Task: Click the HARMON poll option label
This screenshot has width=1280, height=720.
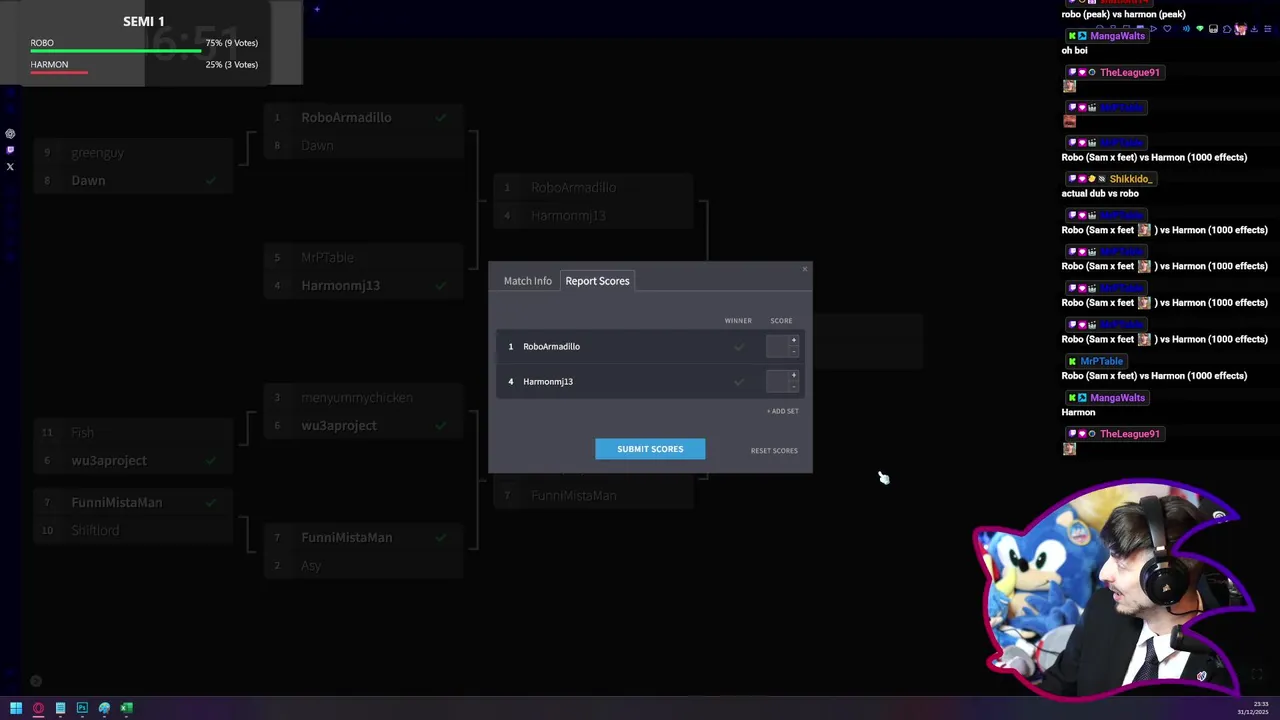Action: coord(49,65)
